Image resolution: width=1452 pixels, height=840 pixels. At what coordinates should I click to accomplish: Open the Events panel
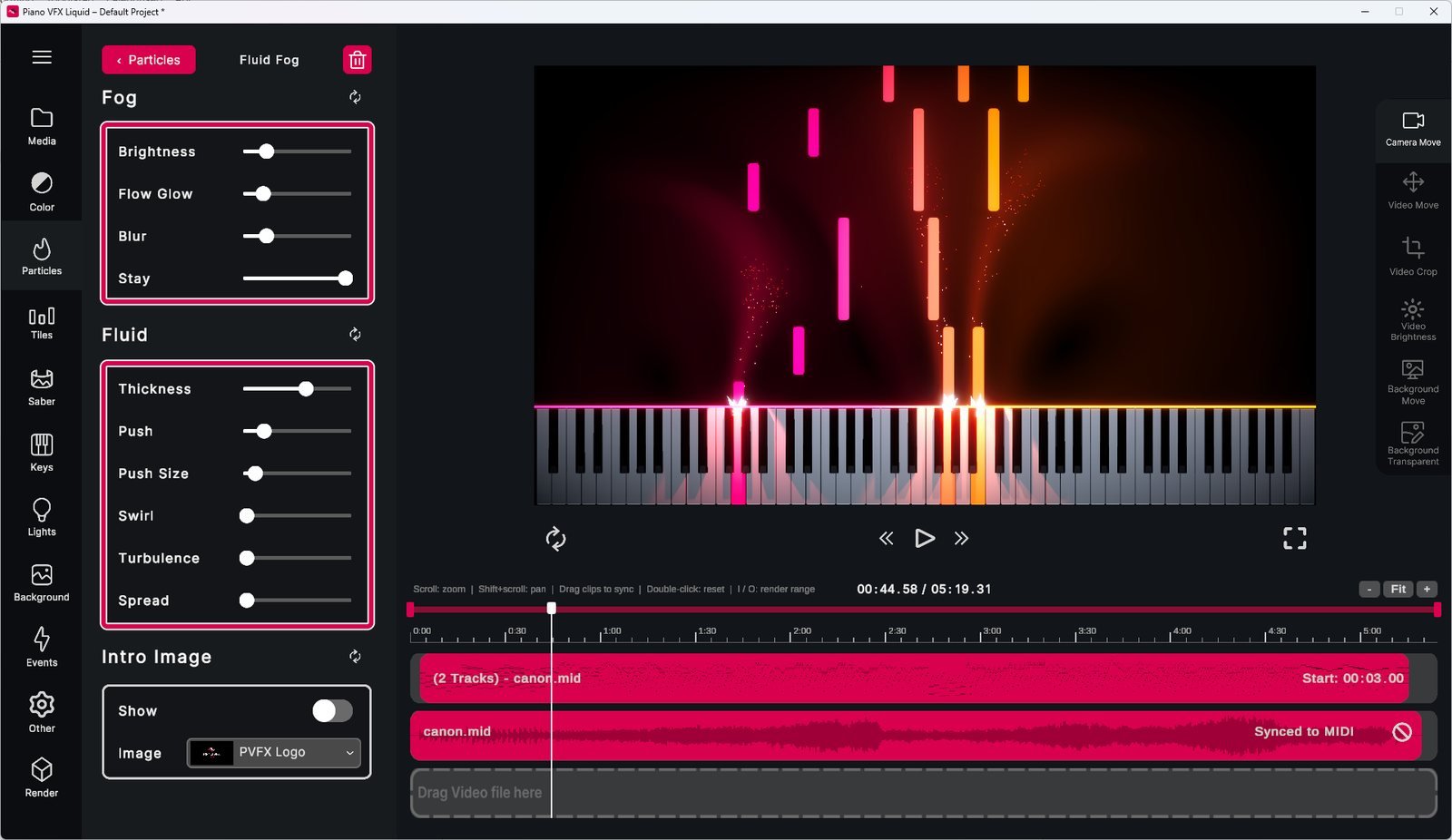tap(42, 648)
